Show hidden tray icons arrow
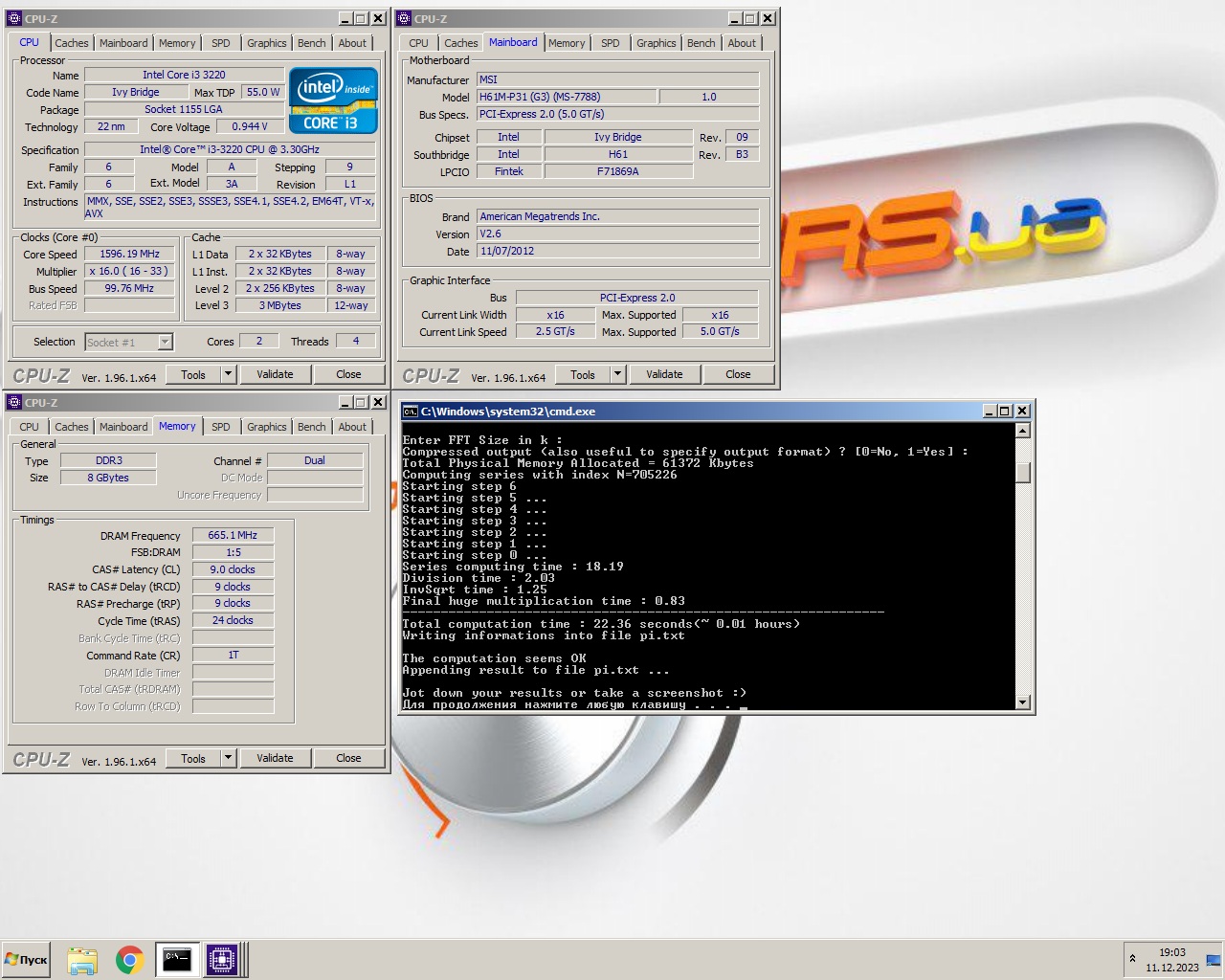This screenshot has height=980, width=1225. click(1132, 959)
